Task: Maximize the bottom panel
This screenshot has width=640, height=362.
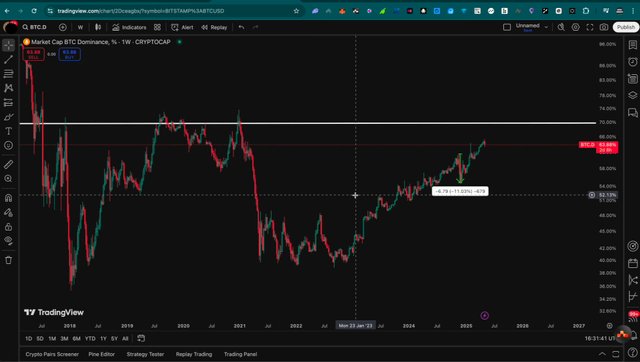Action: click(x=616, y=354)
